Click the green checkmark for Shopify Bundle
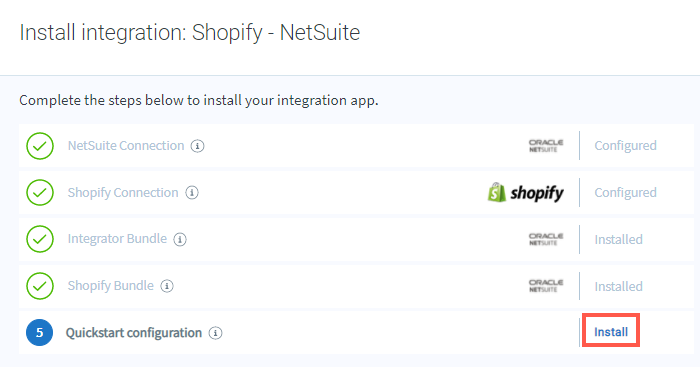 40,286
